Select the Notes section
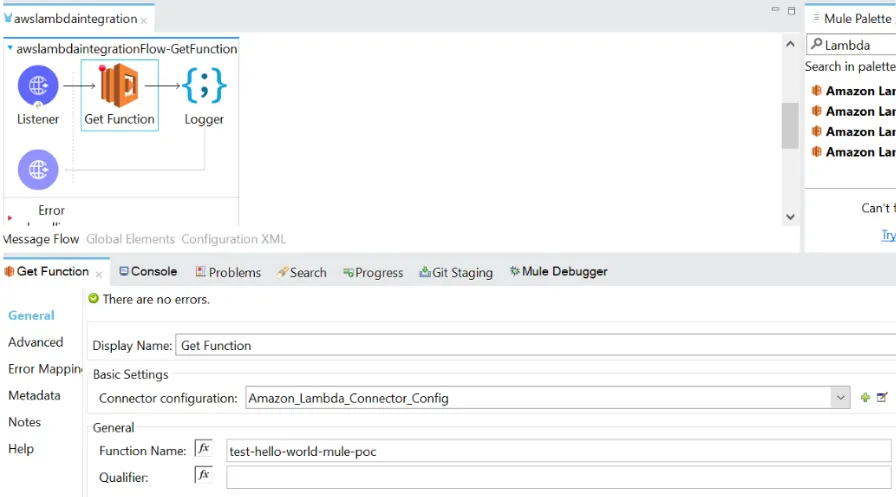Screen dimensions: 896x497 tap(25, 422)
